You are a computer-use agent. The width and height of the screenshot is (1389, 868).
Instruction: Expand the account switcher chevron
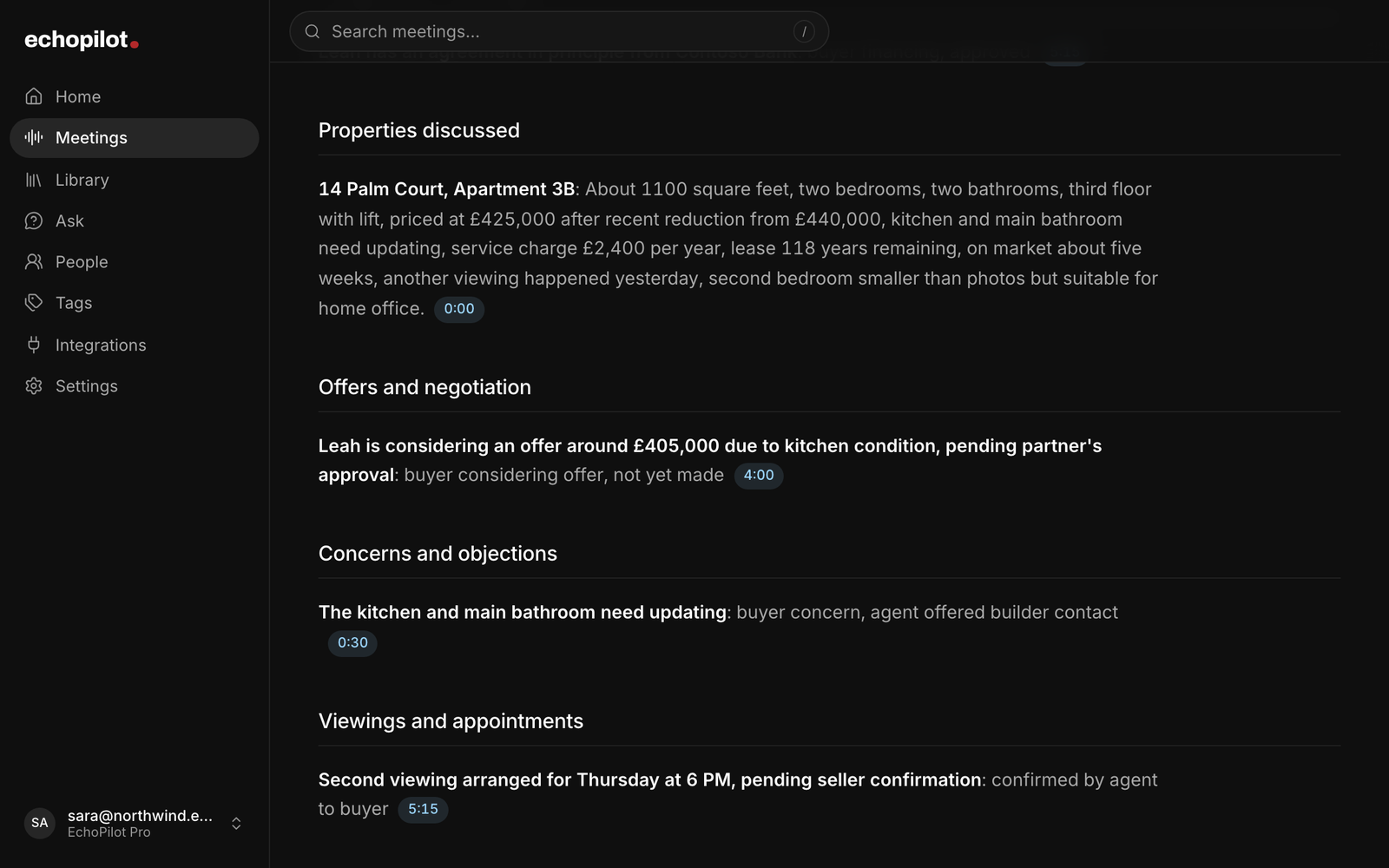coord(236,823)
